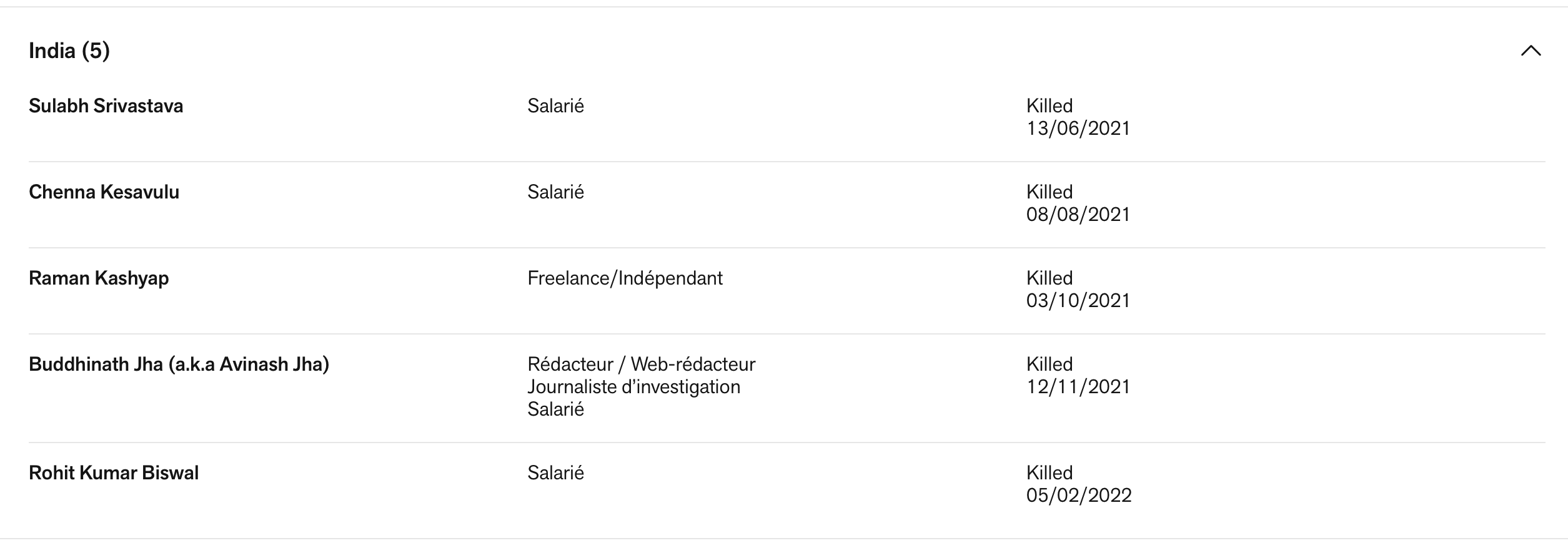
Task: Click the date 12/11/2021
Action: pos(1078,387)
